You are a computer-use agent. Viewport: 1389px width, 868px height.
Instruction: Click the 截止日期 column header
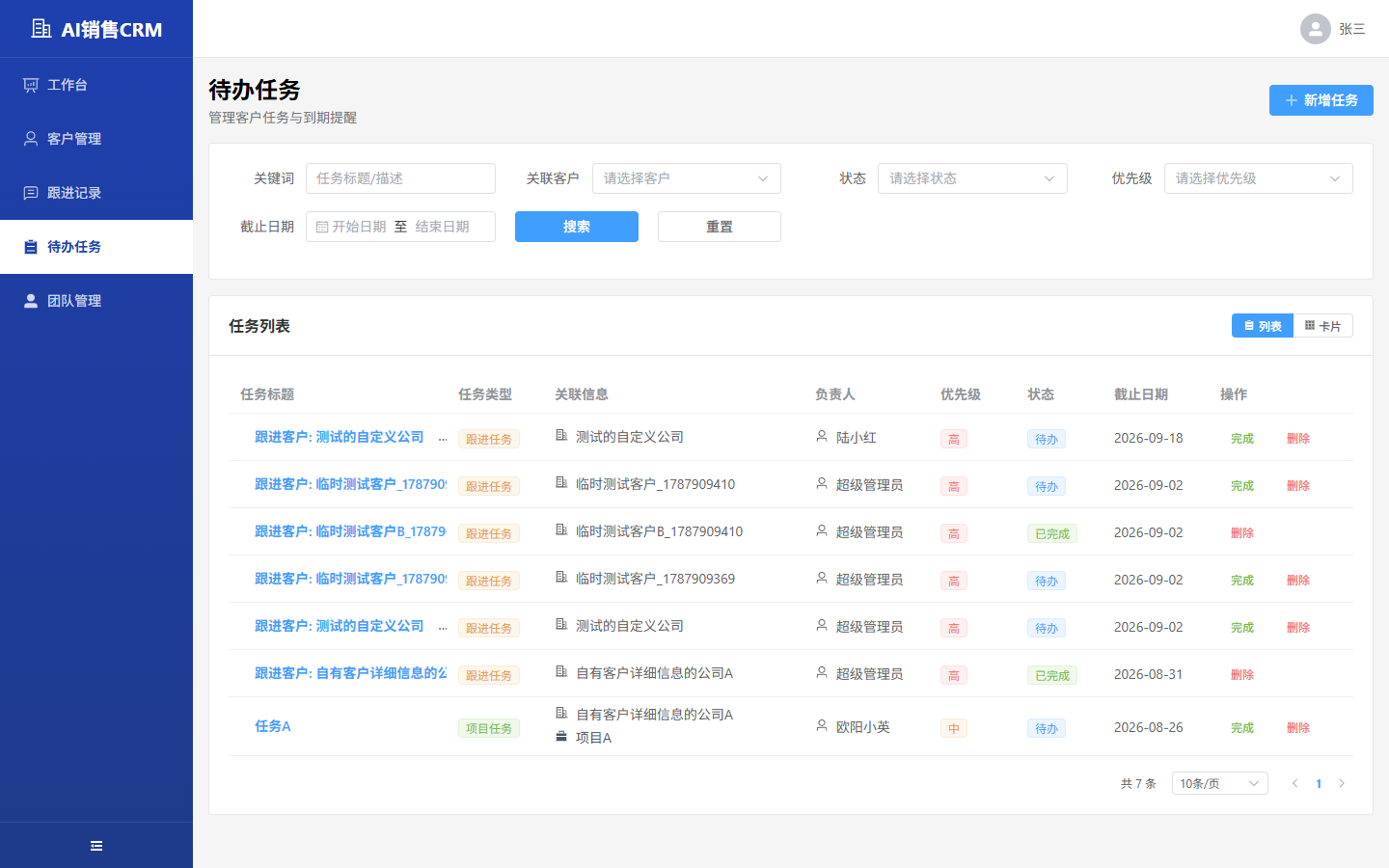click(x=1141, y=394)
